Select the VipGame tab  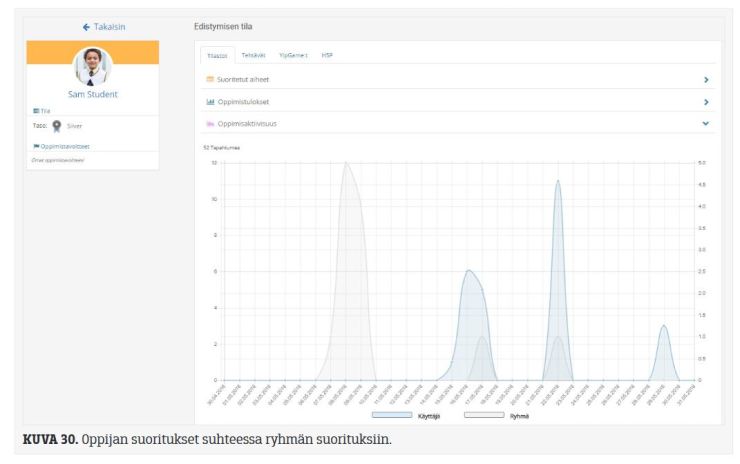(292, 55)
